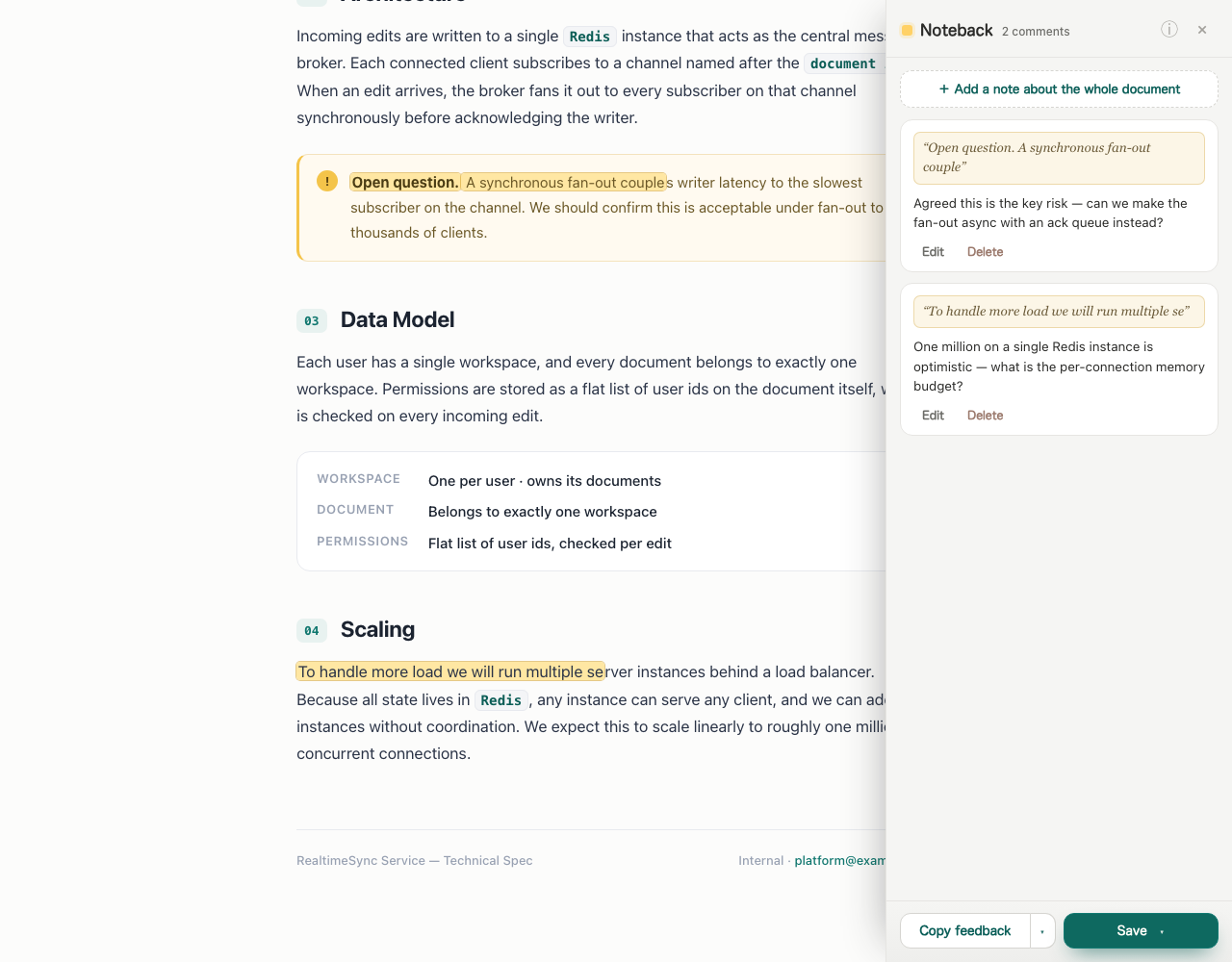Open the Copy feedback dropdown arrow
The height and width of the screenshot is (962, 1232).
pyautogui.click(x=1042, y=931)
